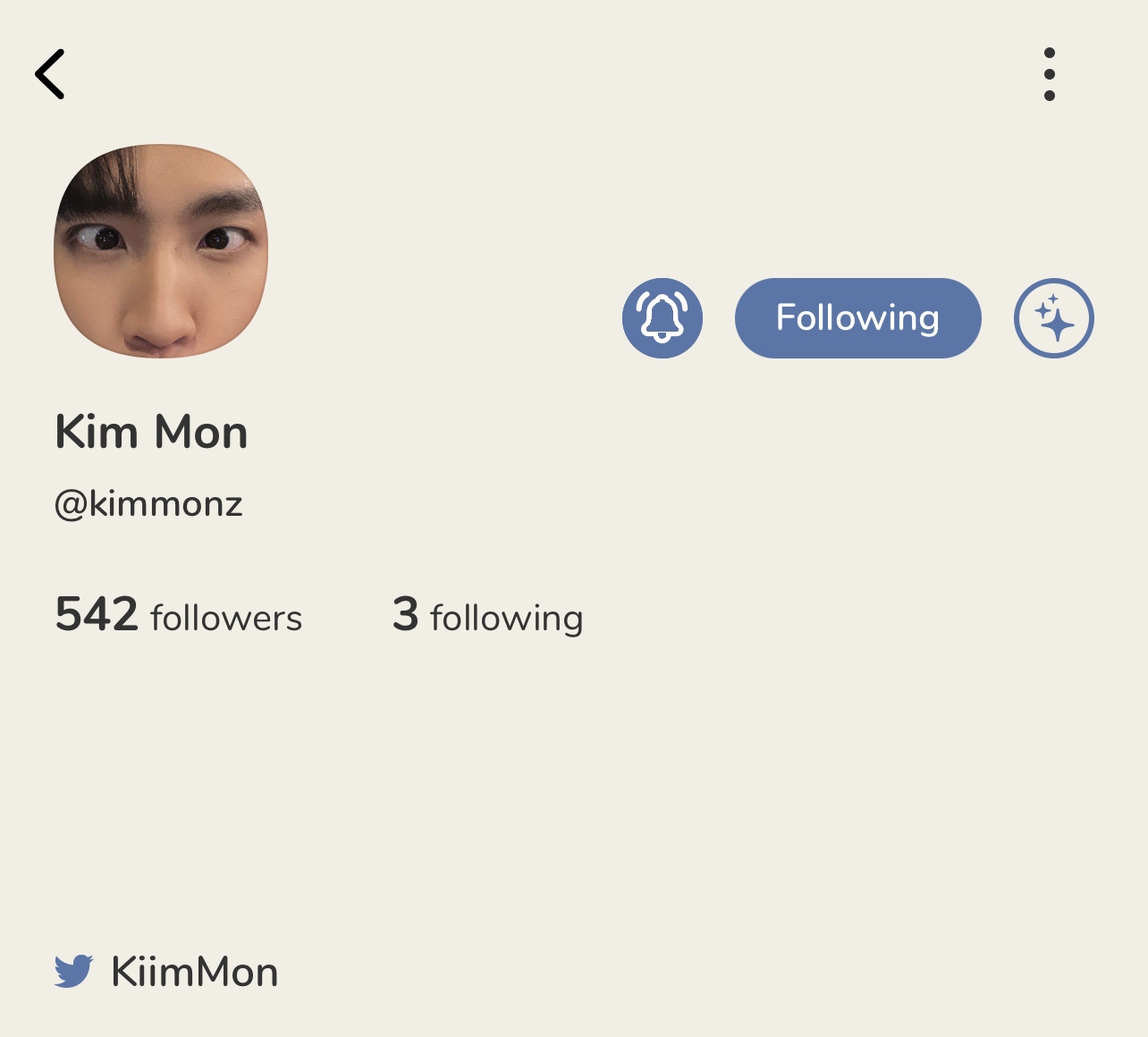
Task: Click the word "Following" inside the blue pill
Action: (857, 318)
